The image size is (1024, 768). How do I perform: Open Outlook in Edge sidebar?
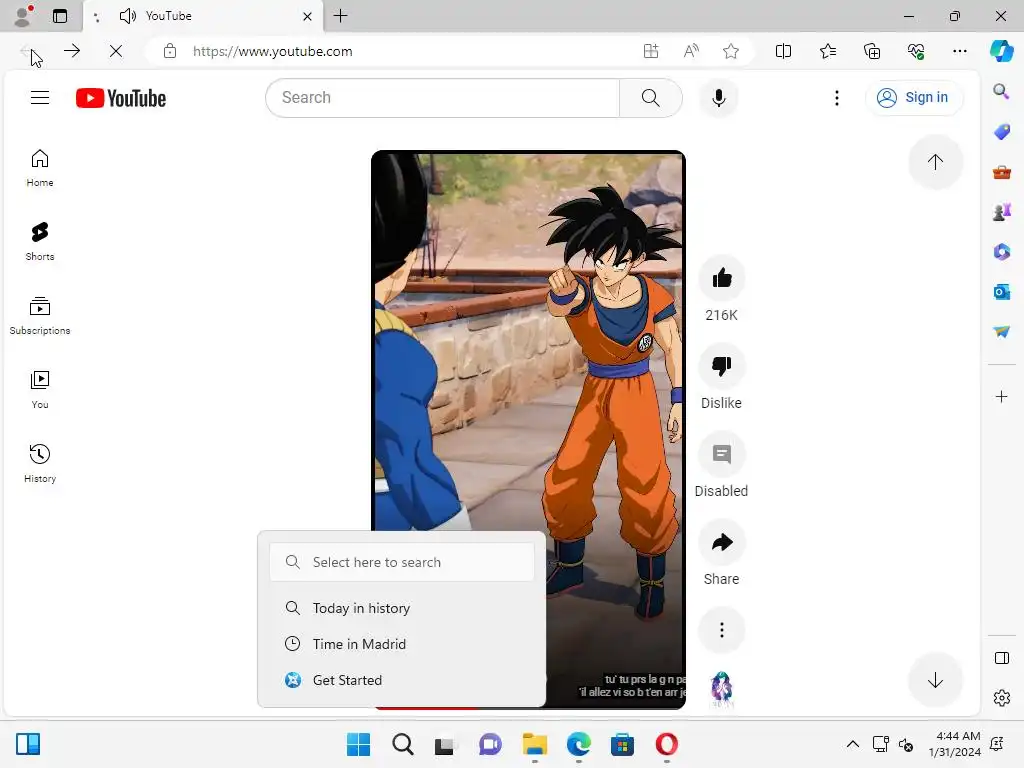click(x=1002, y=292)
